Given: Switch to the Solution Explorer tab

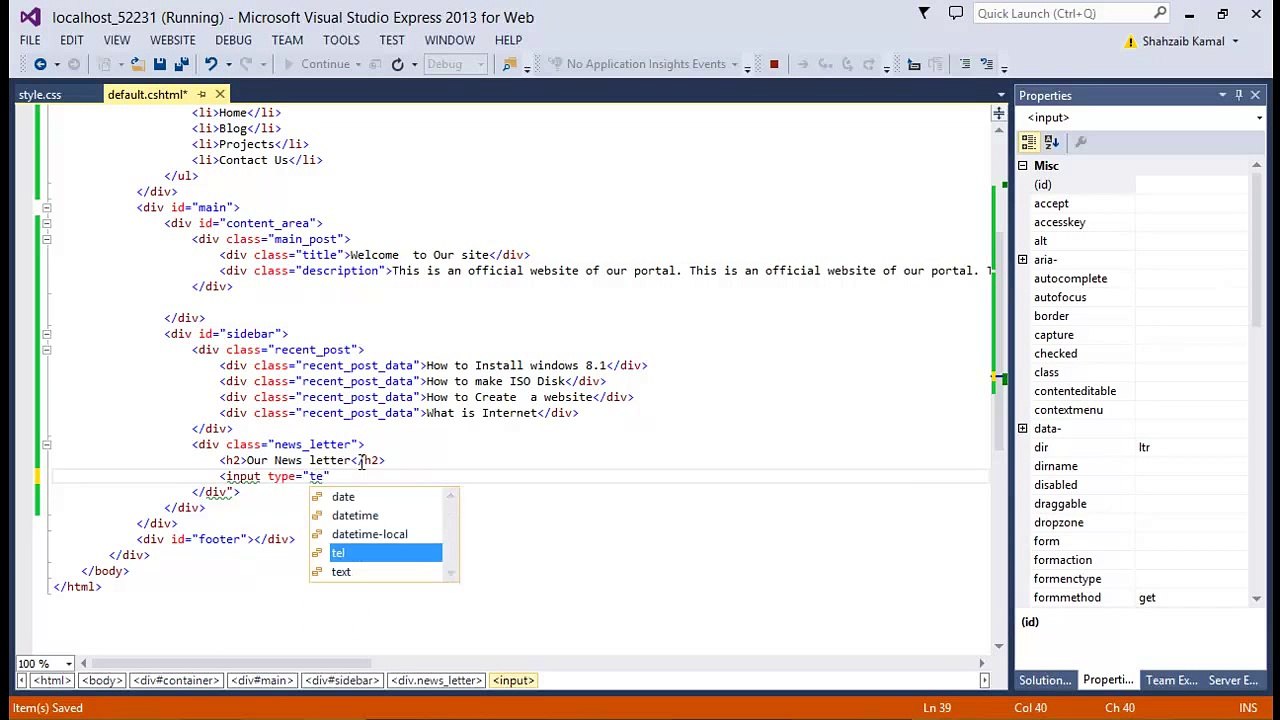Looking at the screenshot, I should pos(1045,680).
